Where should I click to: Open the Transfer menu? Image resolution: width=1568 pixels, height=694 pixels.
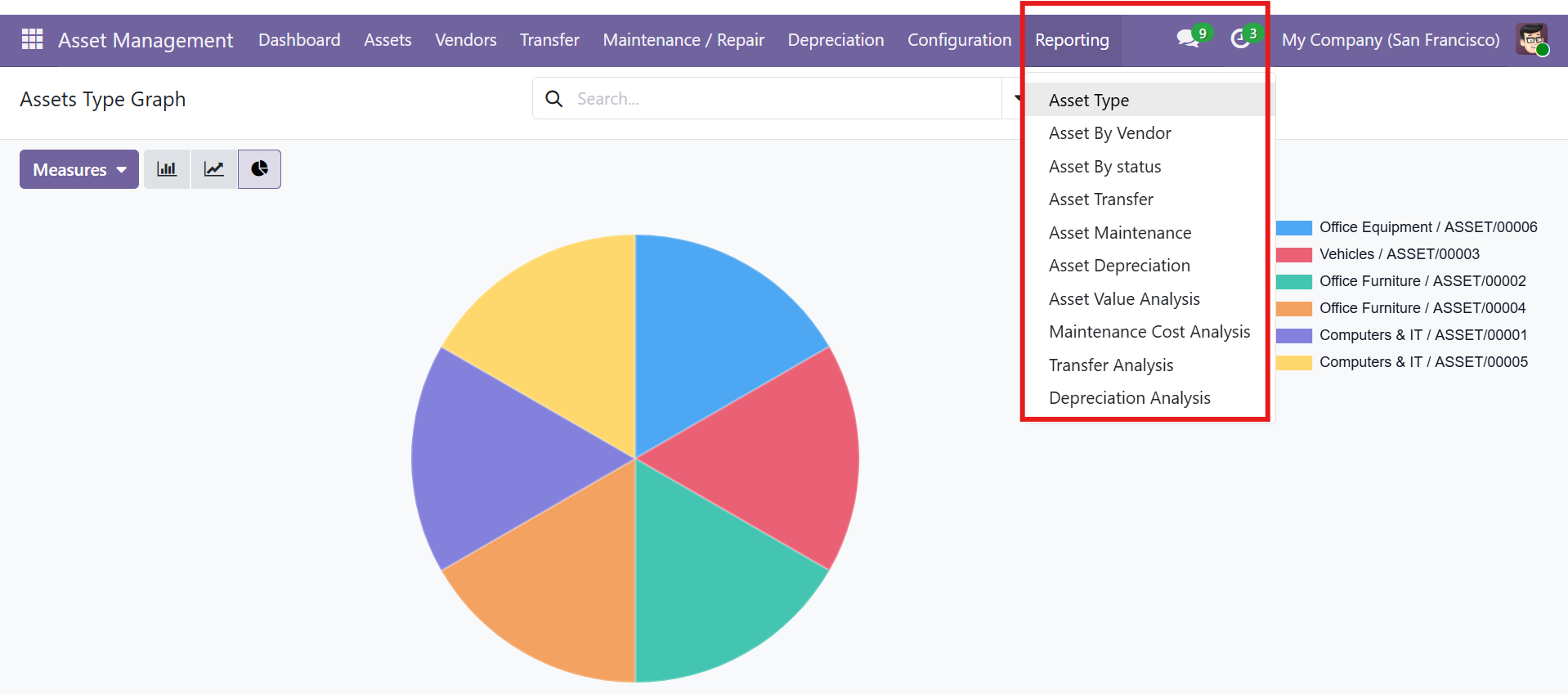click(x=549, y=40)
